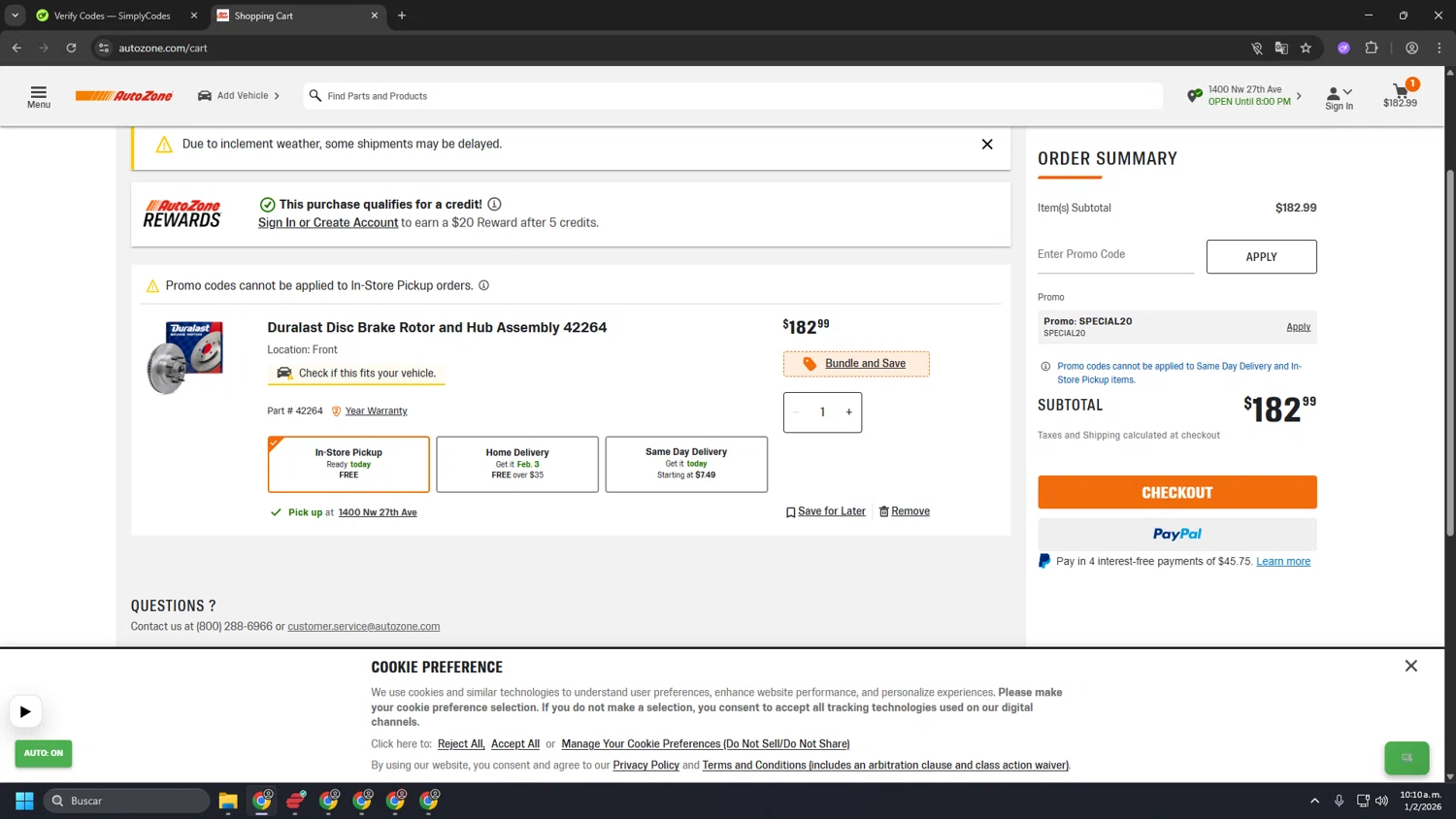Click the Chrome profile icon
The image size is (1456, 819).
tap(1411, 48)
